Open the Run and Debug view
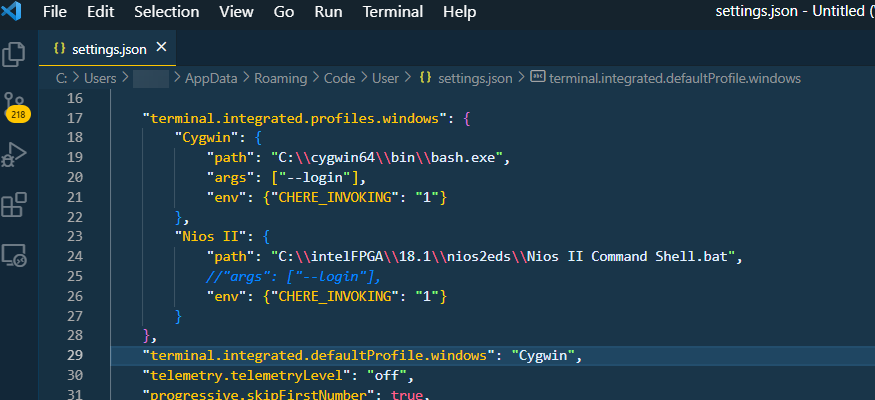 pos(14,155)
